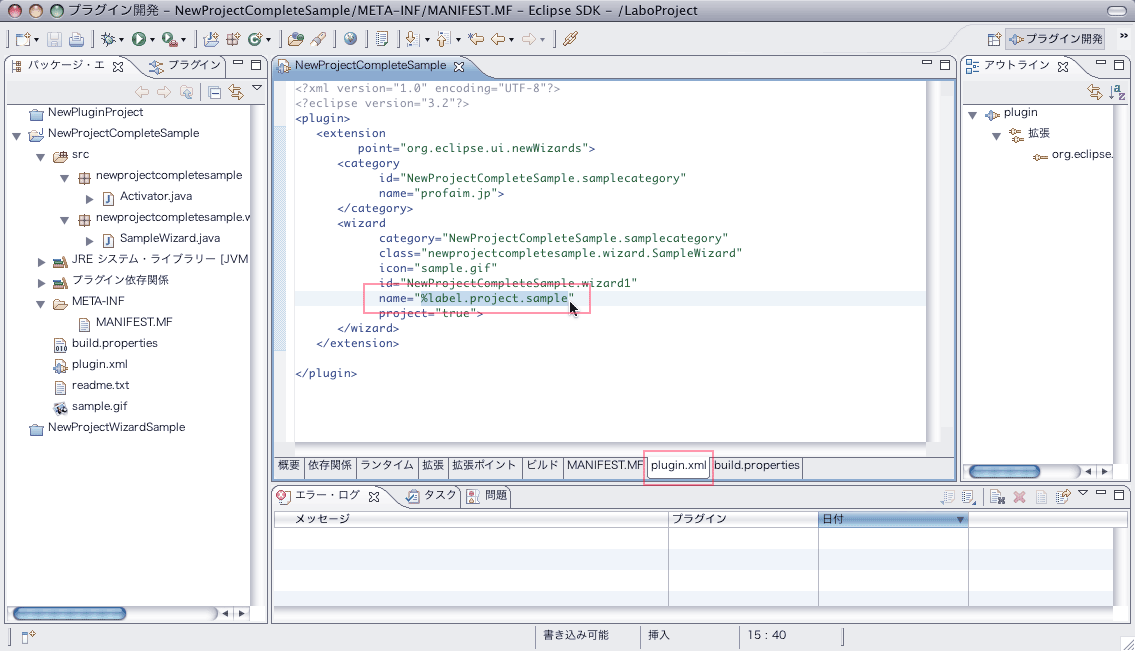The height and width of the screenshot is (651, 1135).
Task: Toggle Link with Editor in Package Explorer
Action: [x=236, y=92]
